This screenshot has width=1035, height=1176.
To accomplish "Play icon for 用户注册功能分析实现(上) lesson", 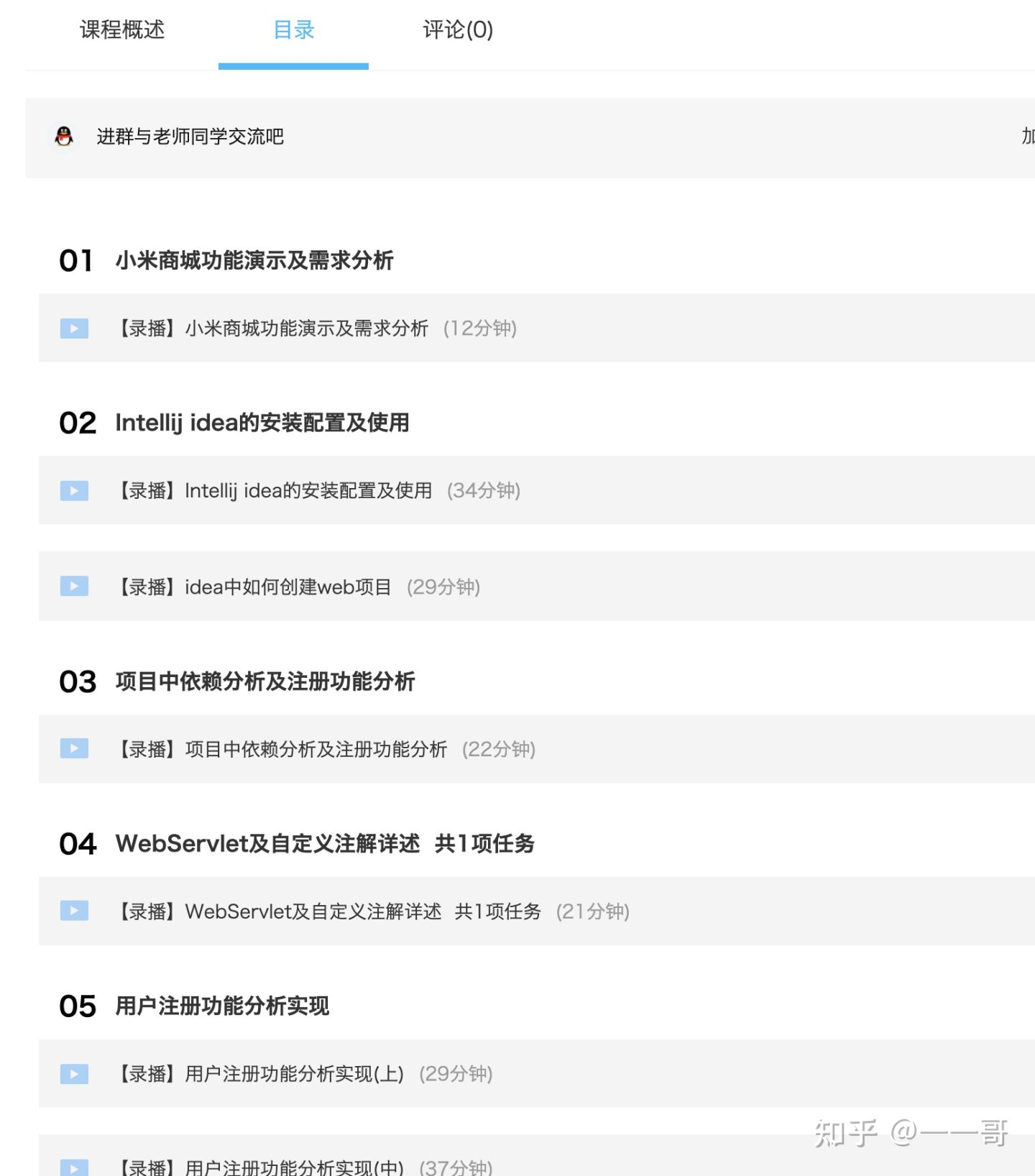I will pyautogui.click(x=74, y=1074).
